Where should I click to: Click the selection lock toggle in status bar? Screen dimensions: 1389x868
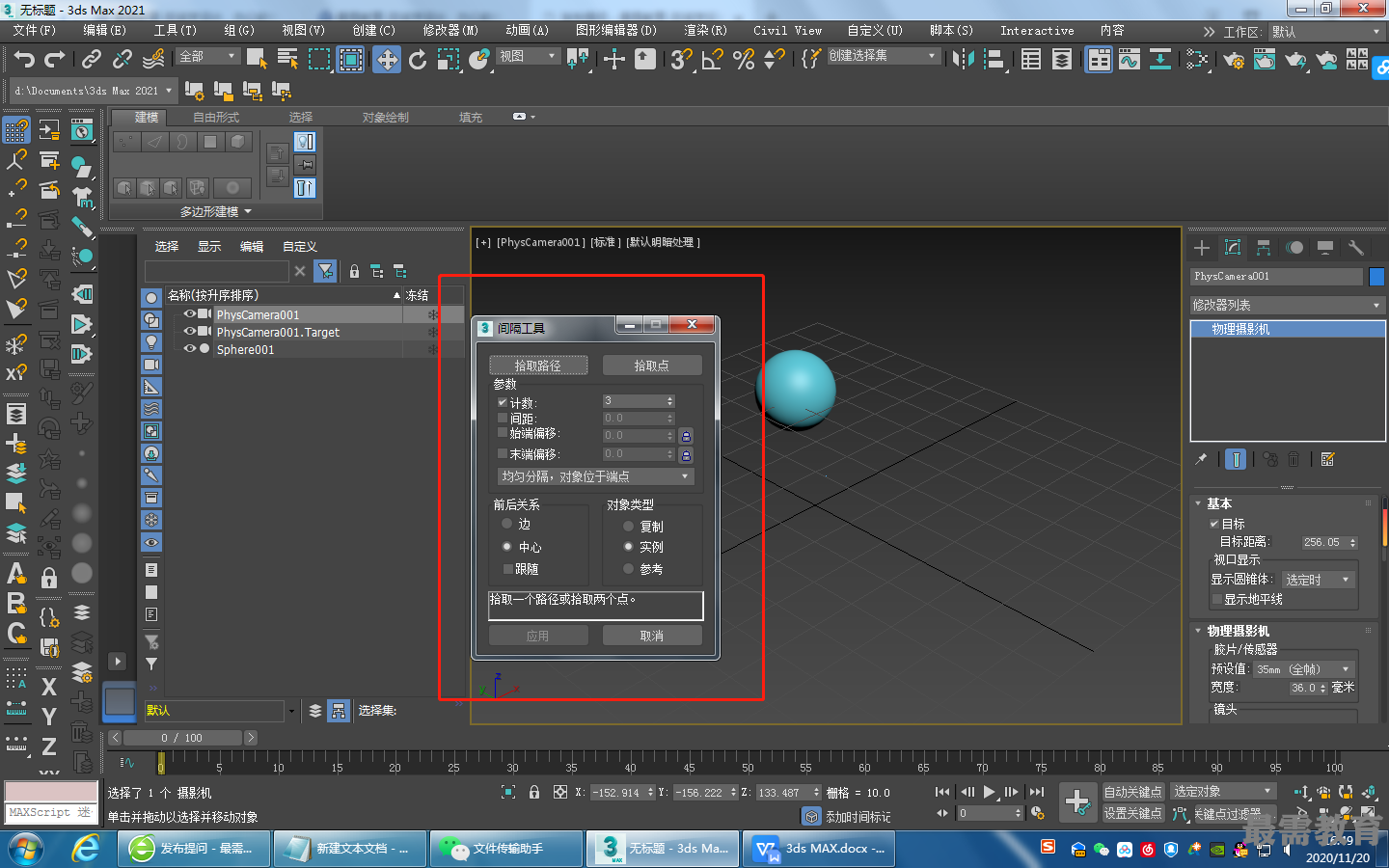pyautogui.click(x=534, y=792)
